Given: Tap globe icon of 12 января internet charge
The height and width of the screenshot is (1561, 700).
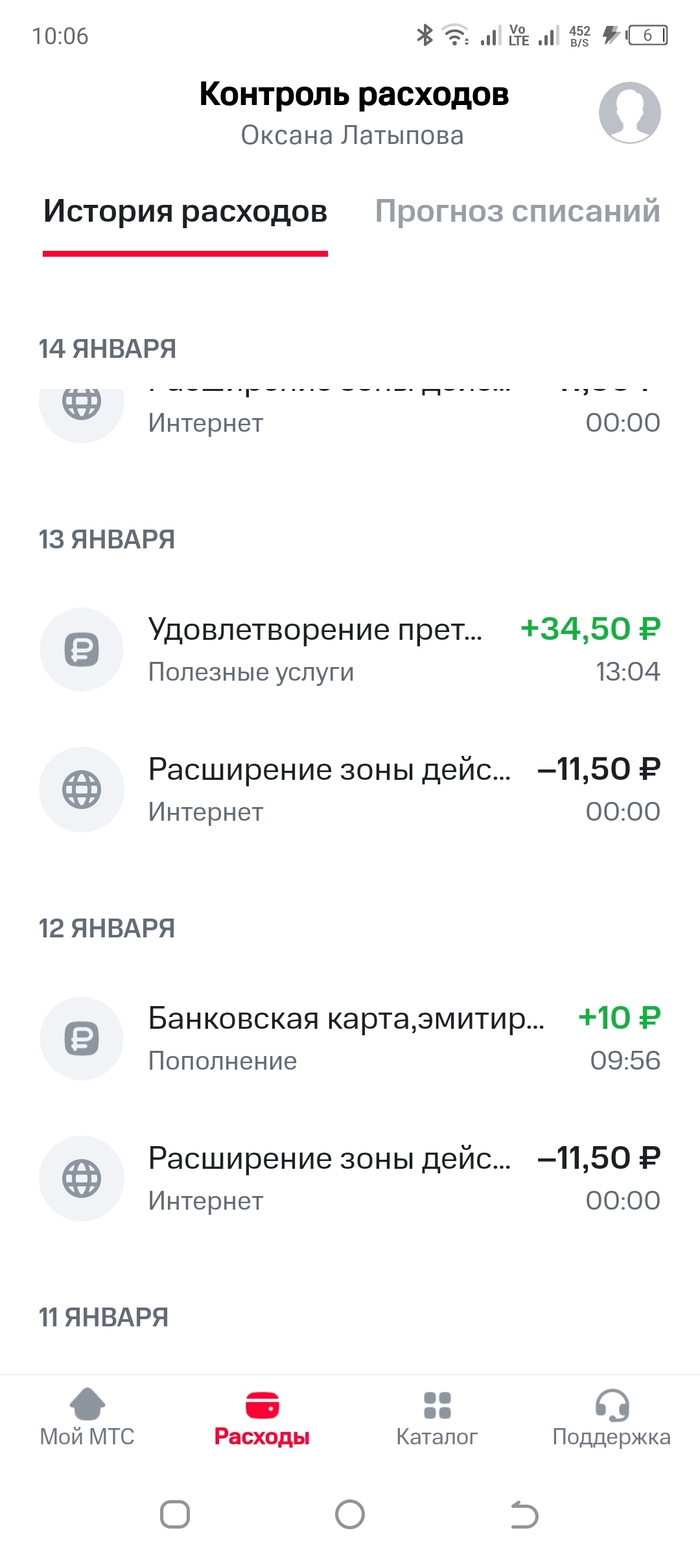Looking at the screenshot, I should tap(81, 1178).
